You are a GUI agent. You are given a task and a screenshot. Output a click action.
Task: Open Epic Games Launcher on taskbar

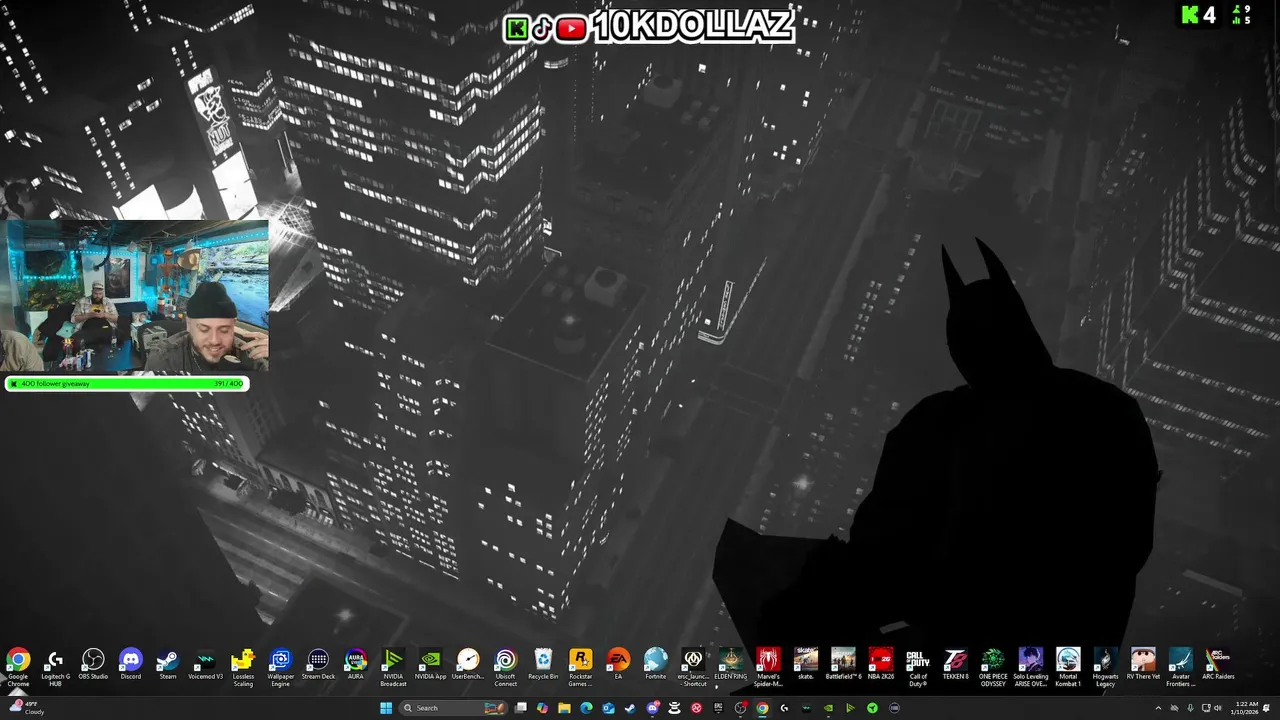click(x=718, y=708)
